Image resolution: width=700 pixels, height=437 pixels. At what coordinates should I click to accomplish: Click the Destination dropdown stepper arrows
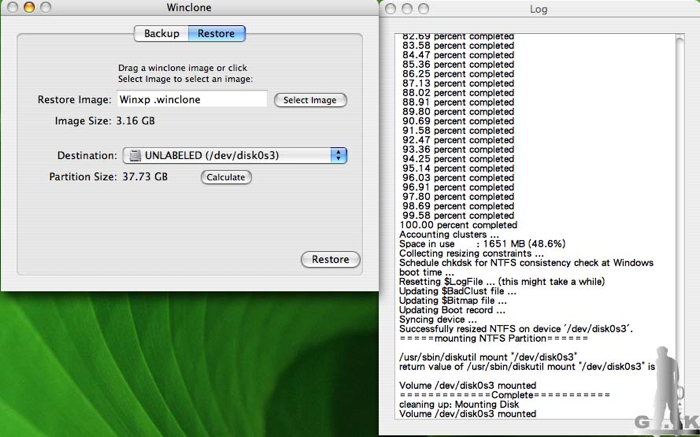[x=338, y=155]
